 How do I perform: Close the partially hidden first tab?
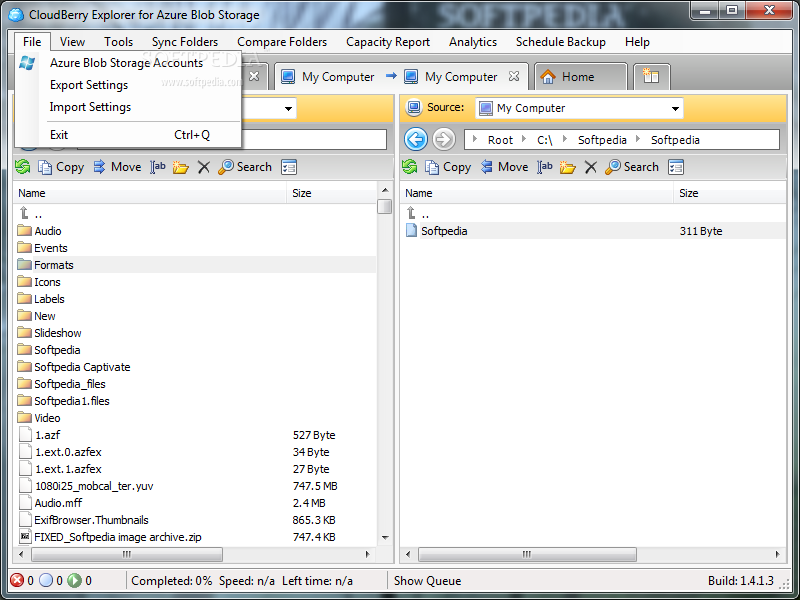pyautogui.click(x=254, y=77)
